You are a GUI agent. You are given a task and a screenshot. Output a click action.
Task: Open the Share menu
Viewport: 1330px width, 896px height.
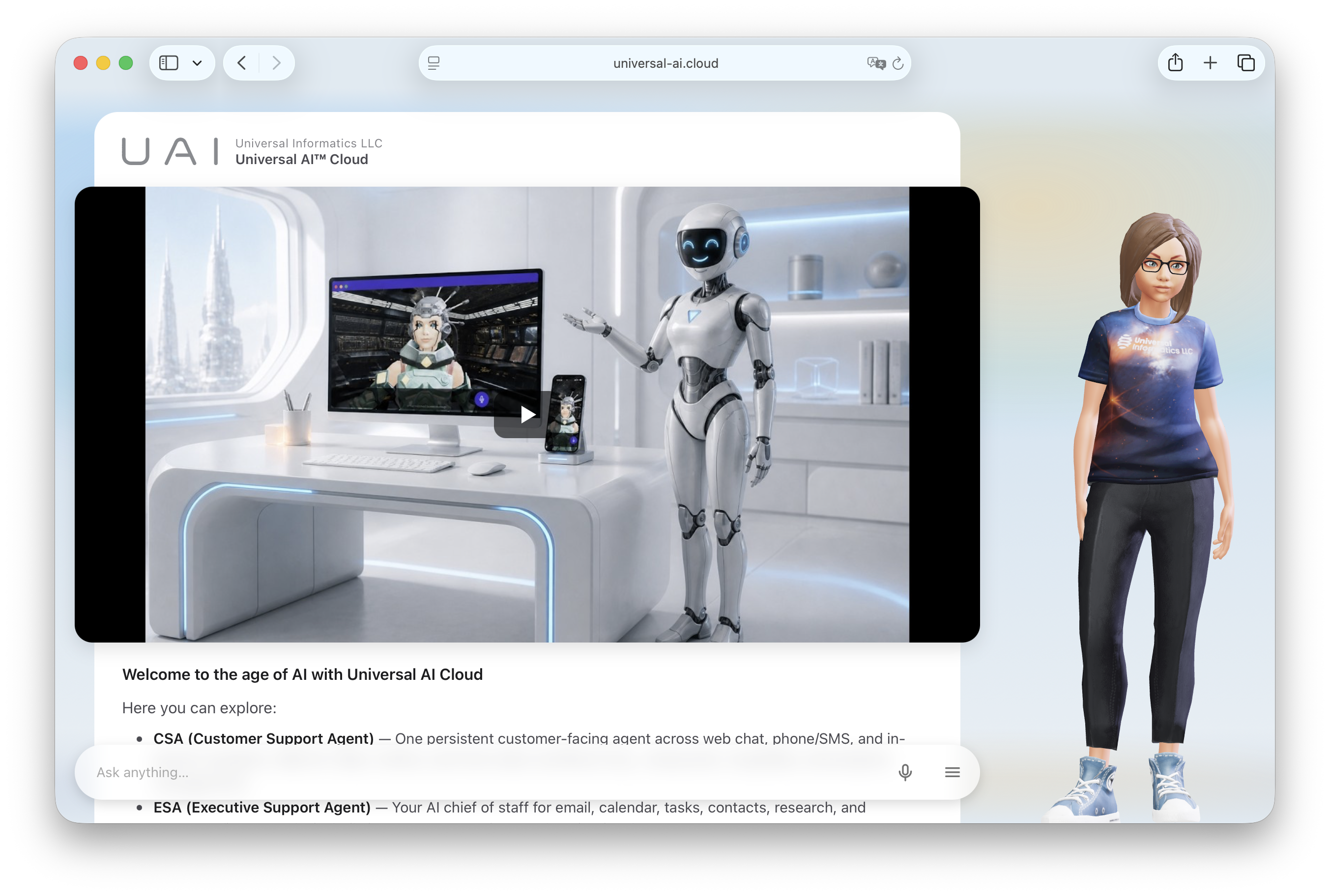pos(1176,62)
